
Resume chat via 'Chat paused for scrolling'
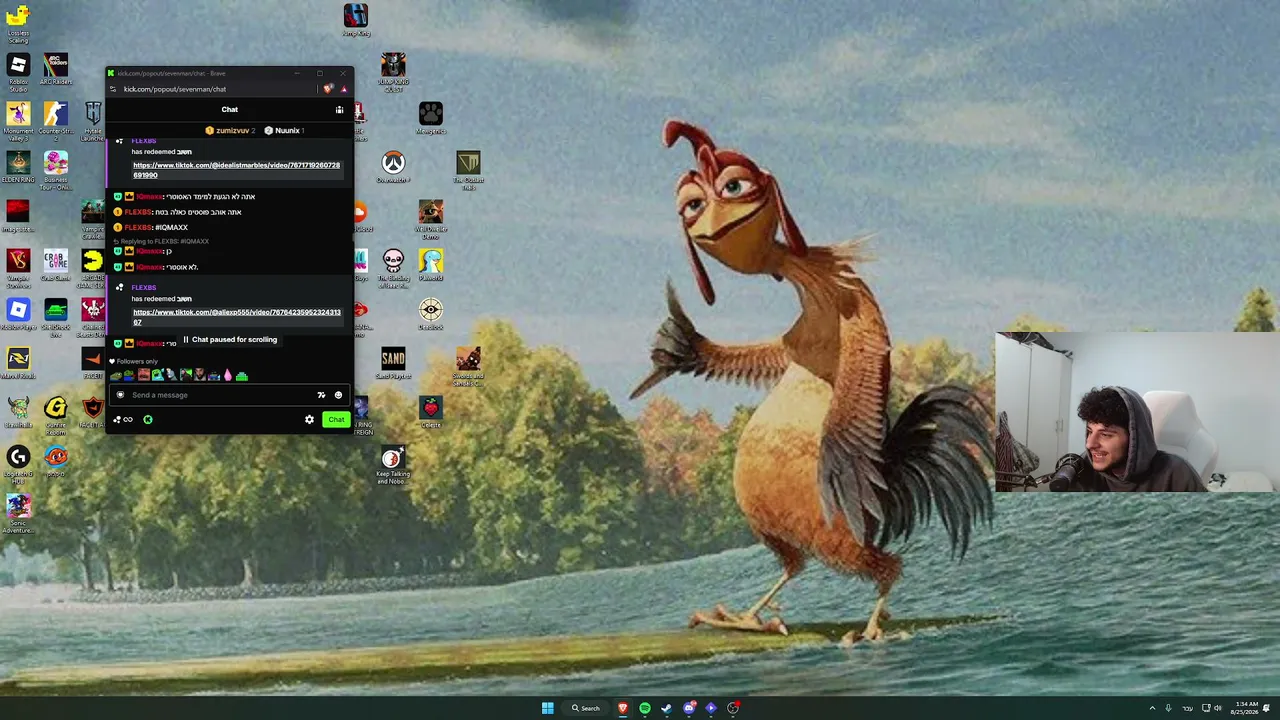pyautogui.click(x=230, y=340)
